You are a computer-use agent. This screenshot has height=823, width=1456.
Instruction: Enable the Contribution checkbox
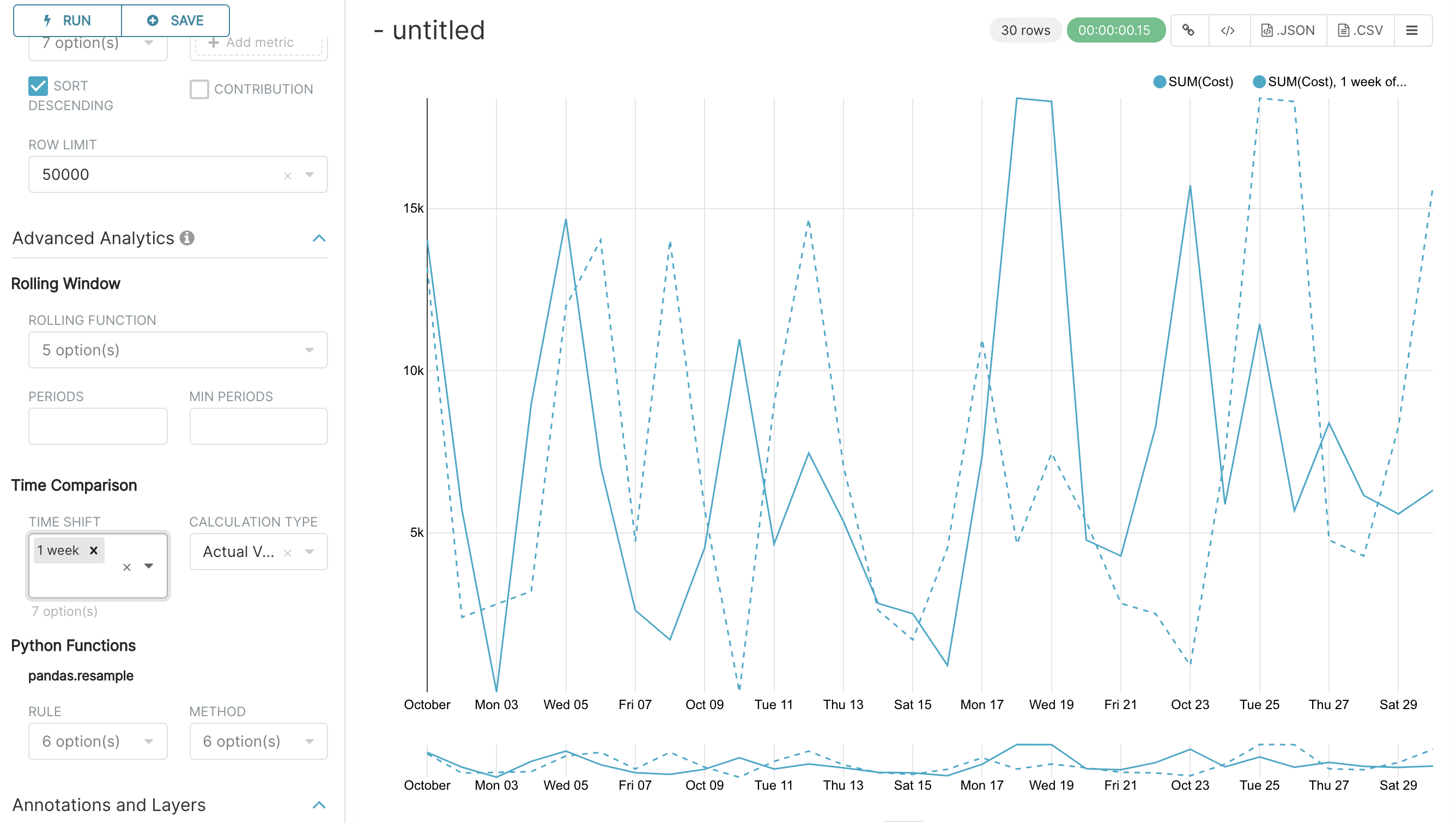point(199,89)
